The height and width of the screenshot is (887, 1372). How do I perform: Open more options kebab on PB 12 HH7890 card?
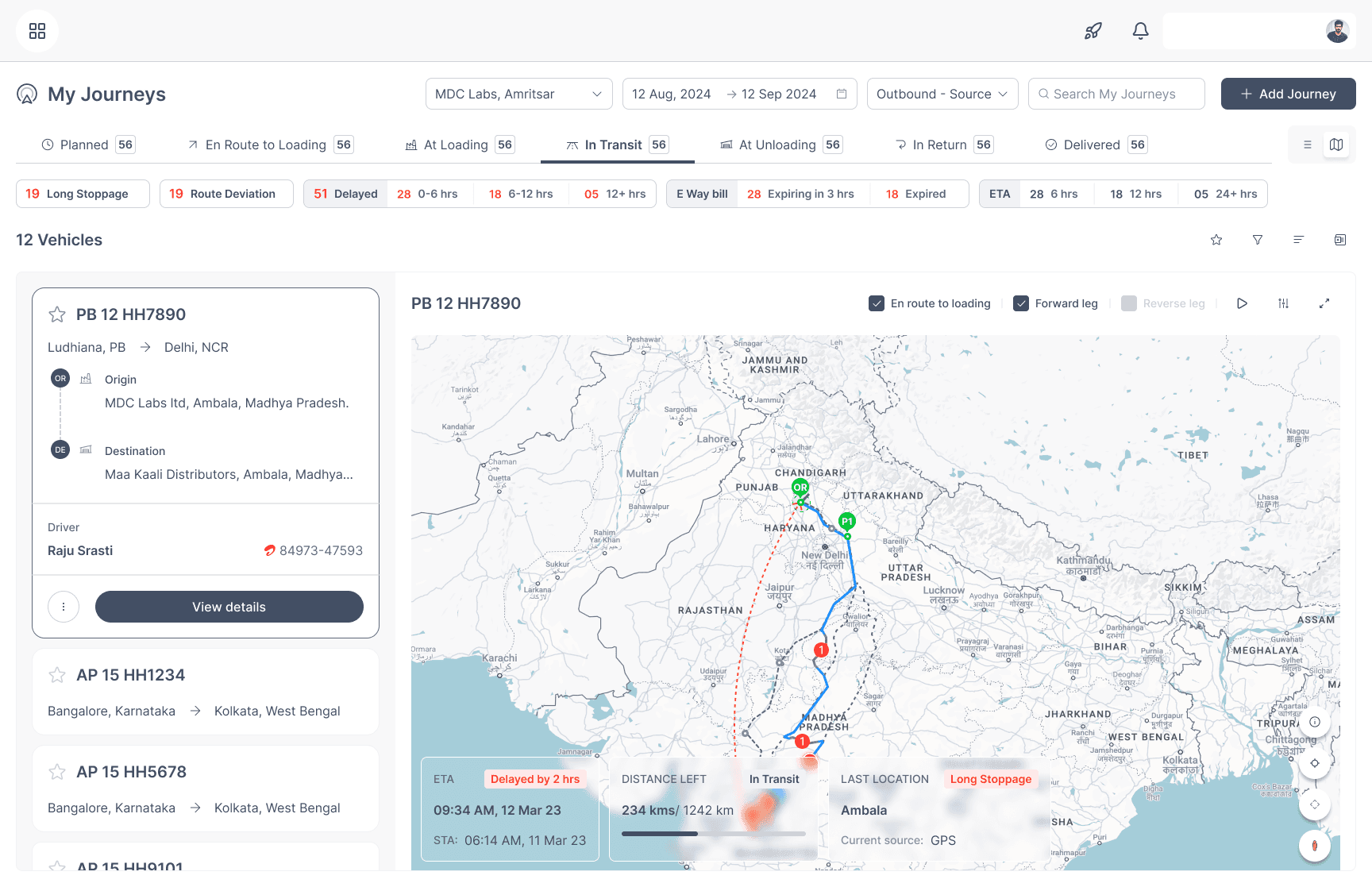click(x=64, y=607)
